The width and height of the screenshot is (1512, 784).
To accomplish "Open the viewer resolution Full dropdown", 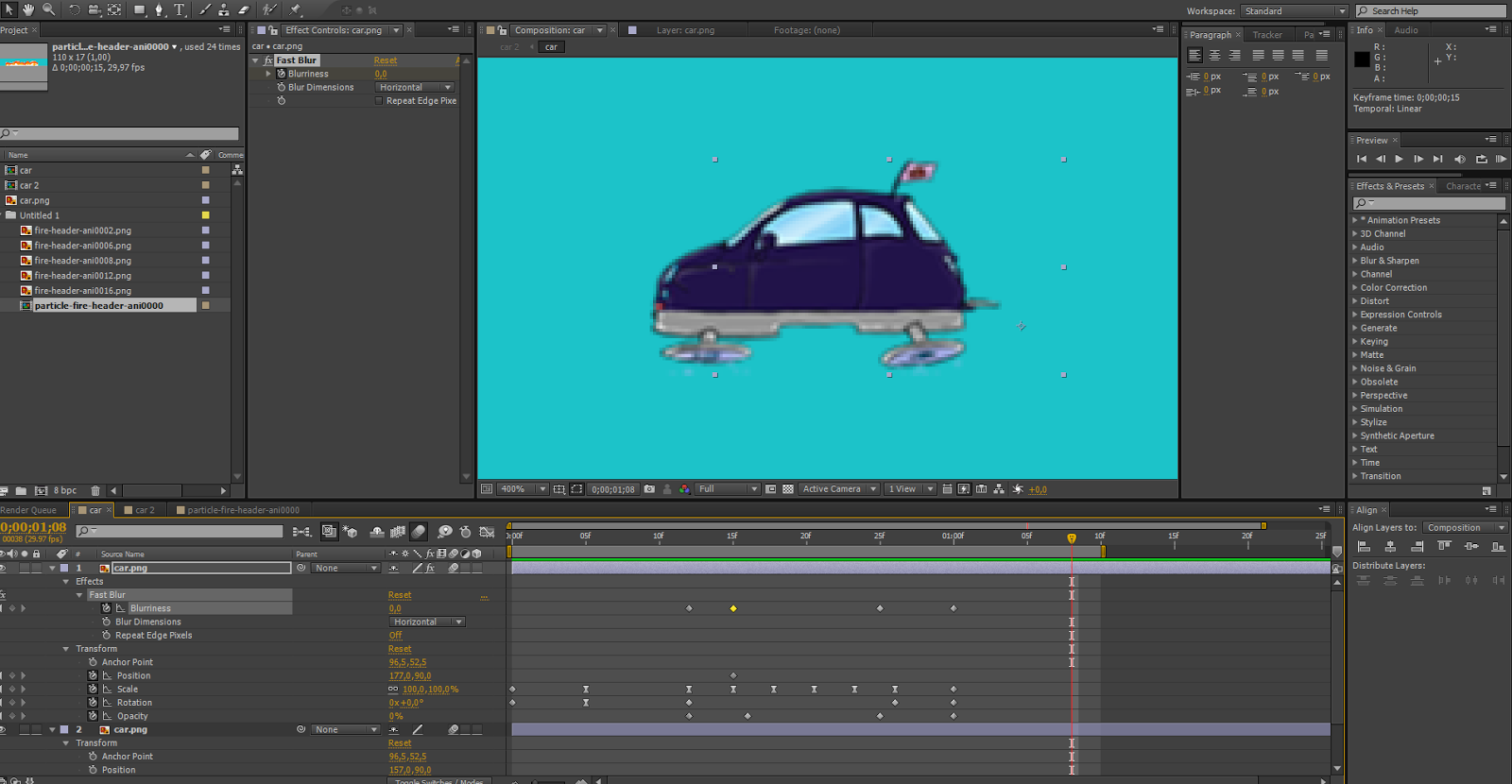I will pos(727,489).
